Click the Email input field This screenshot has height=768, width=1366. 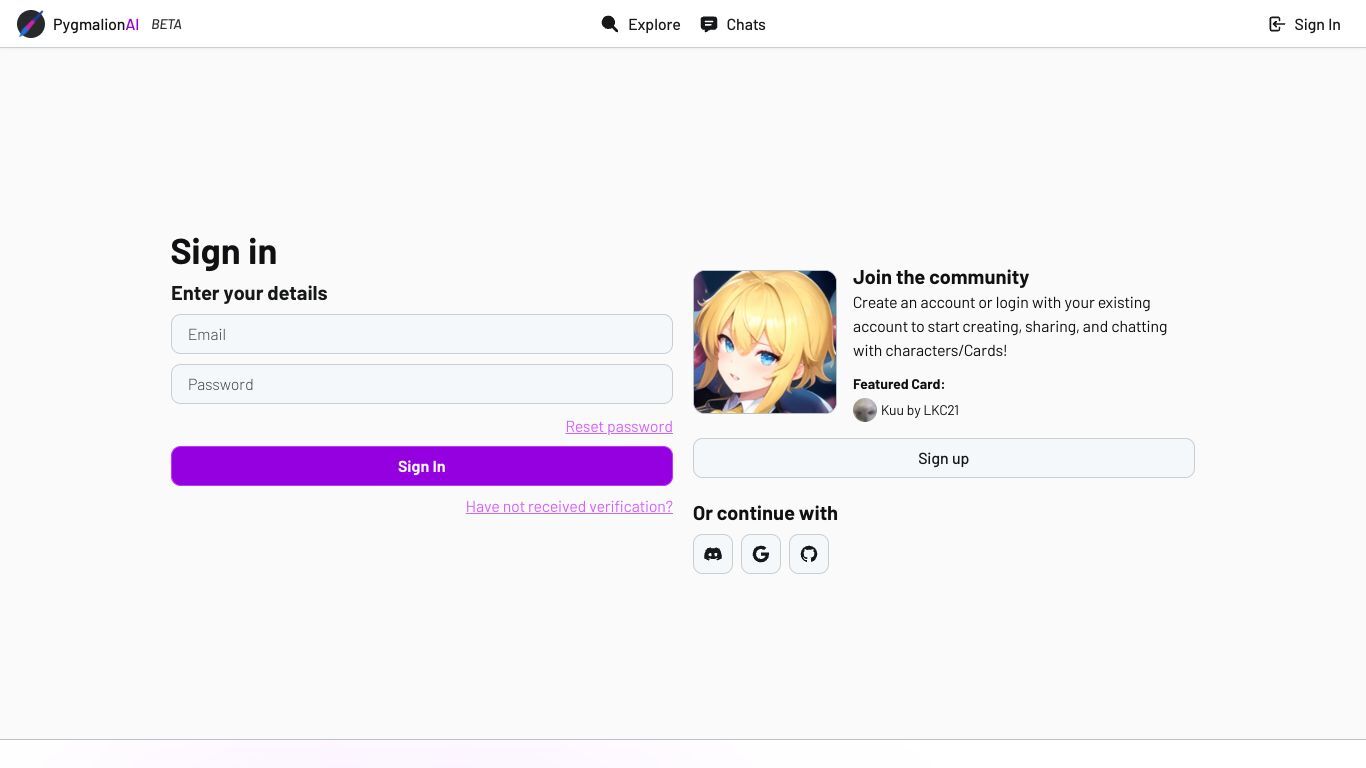tap(422, 334)
